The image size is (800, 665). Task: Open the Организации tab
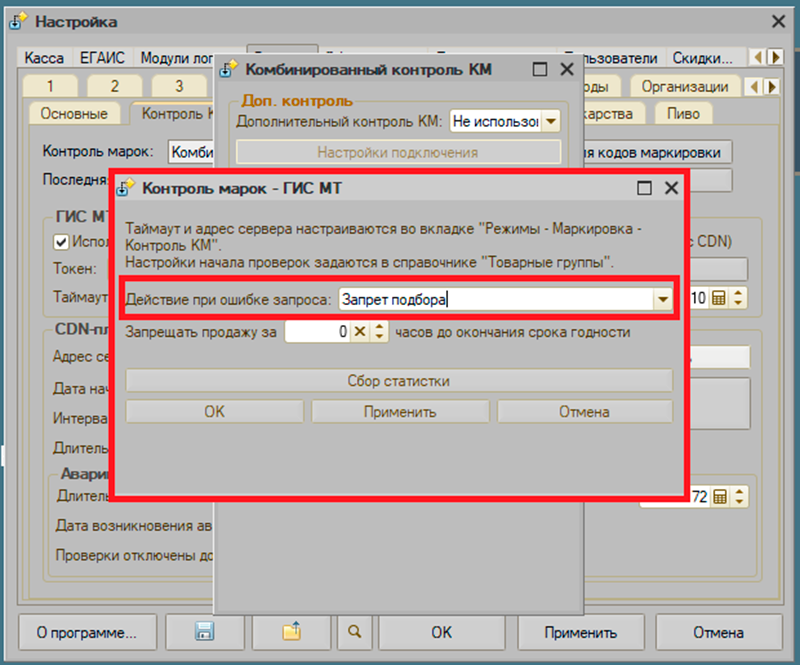click(685, 86)
